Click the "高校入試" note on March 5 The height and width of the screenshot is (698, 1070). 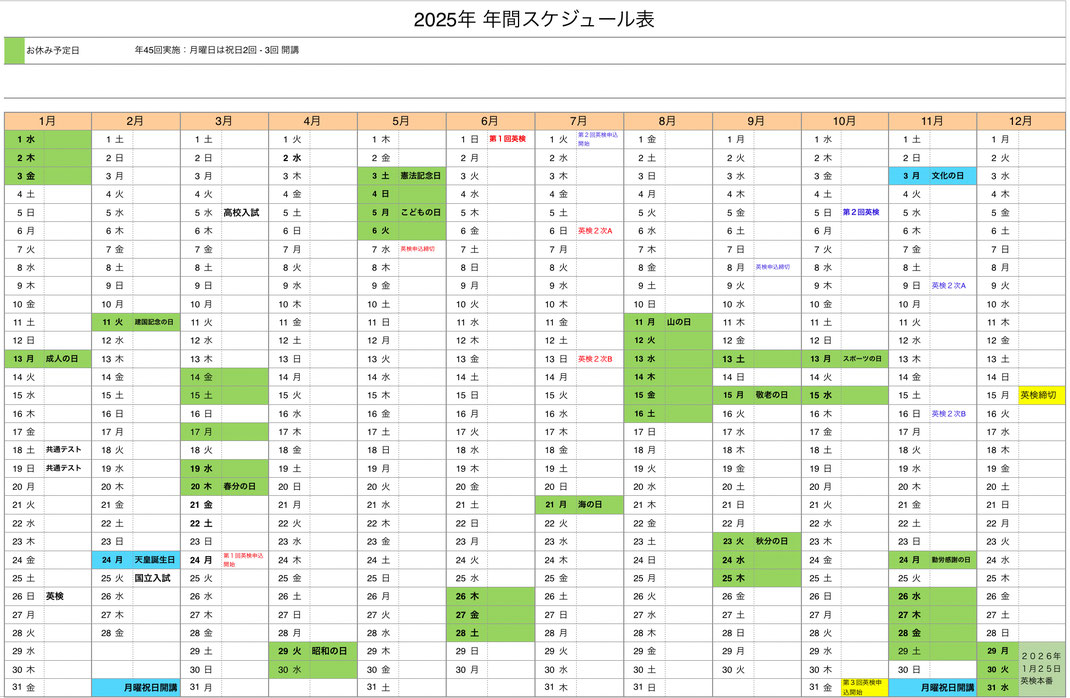tap(242, 213)
